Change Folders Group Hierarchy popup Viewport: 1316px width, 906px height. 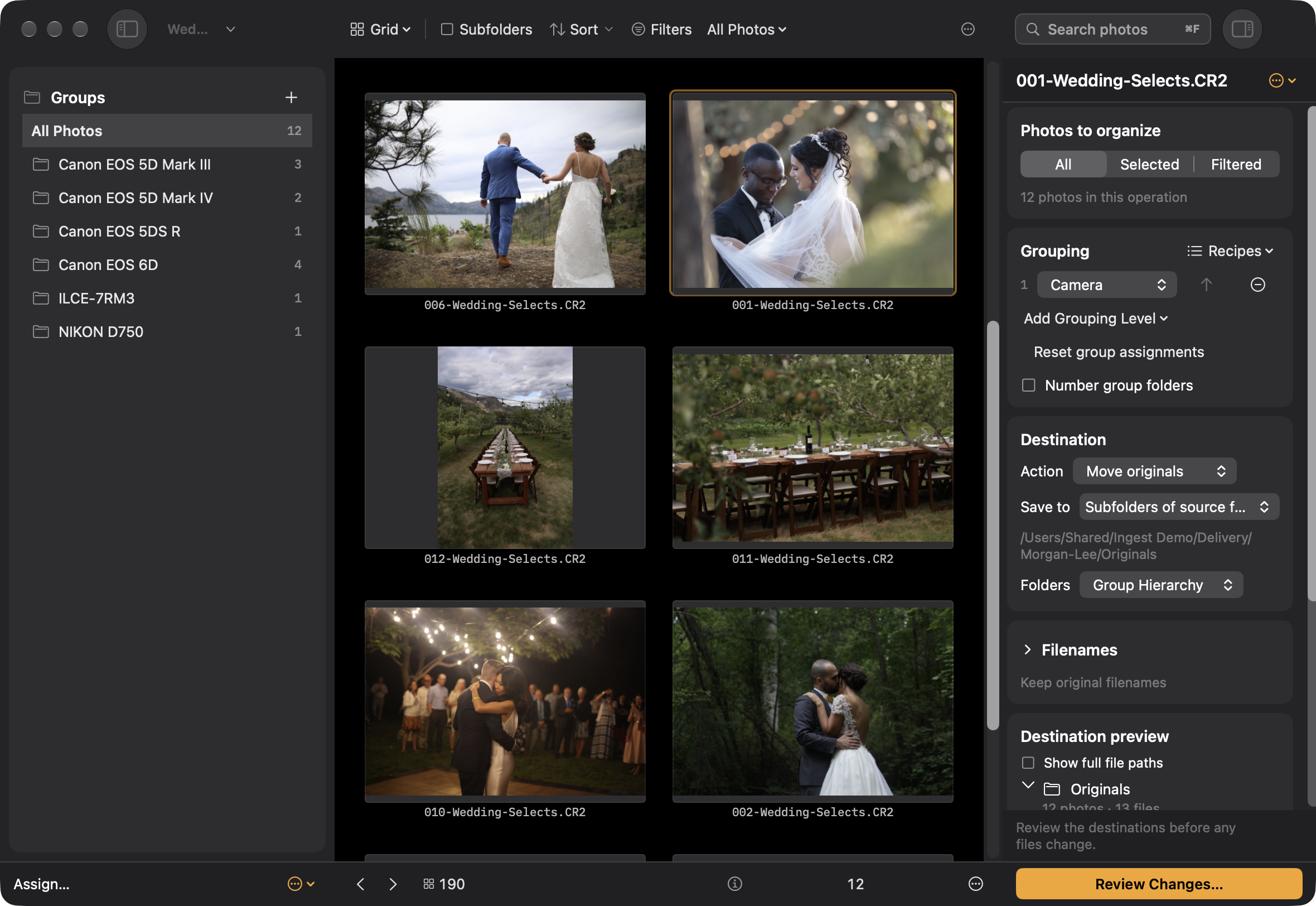coord(1160,585)
